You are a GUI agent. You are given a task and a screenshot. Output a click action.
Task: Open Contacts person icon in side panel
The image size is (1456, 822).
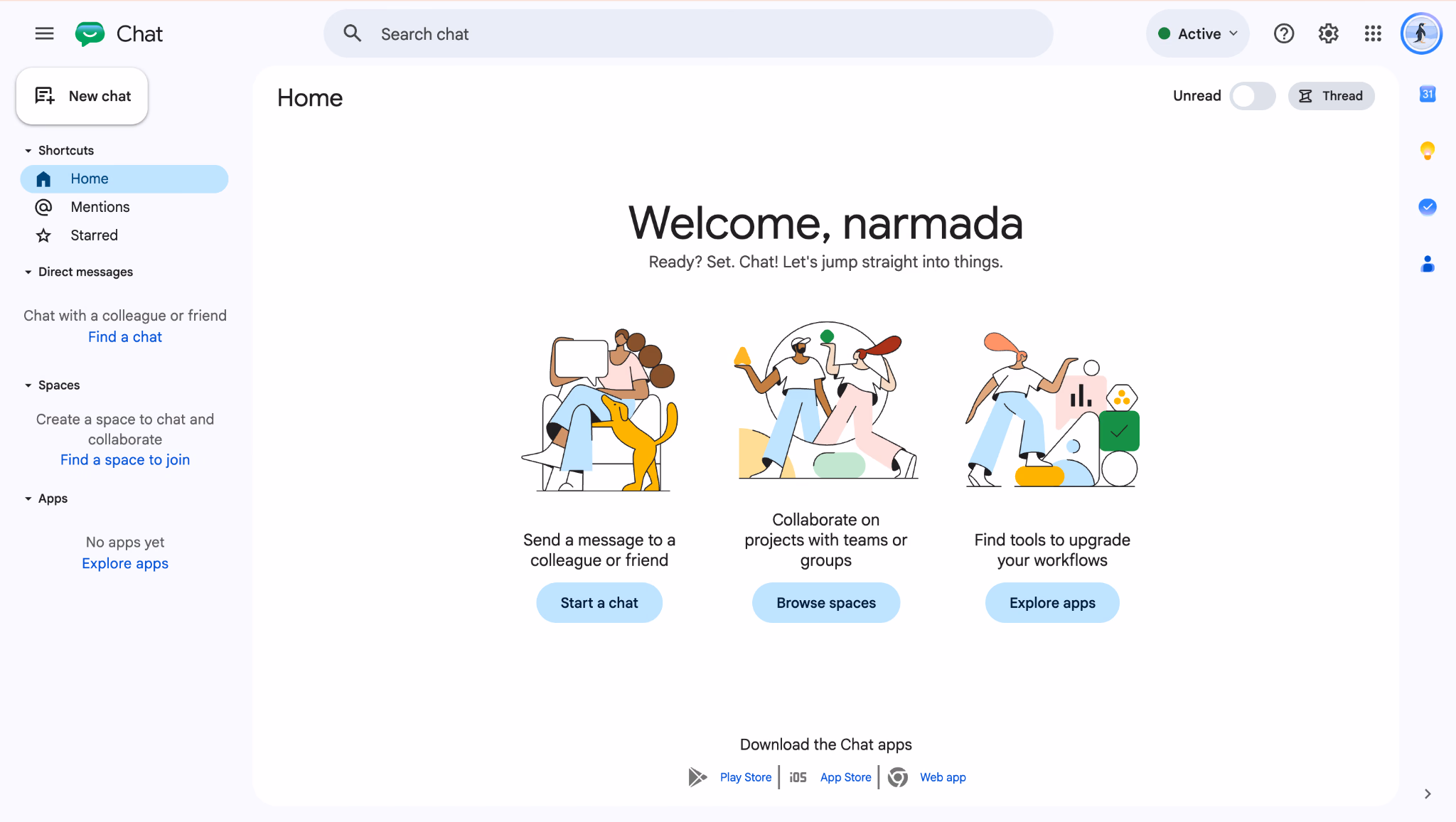pos(1428,265)
